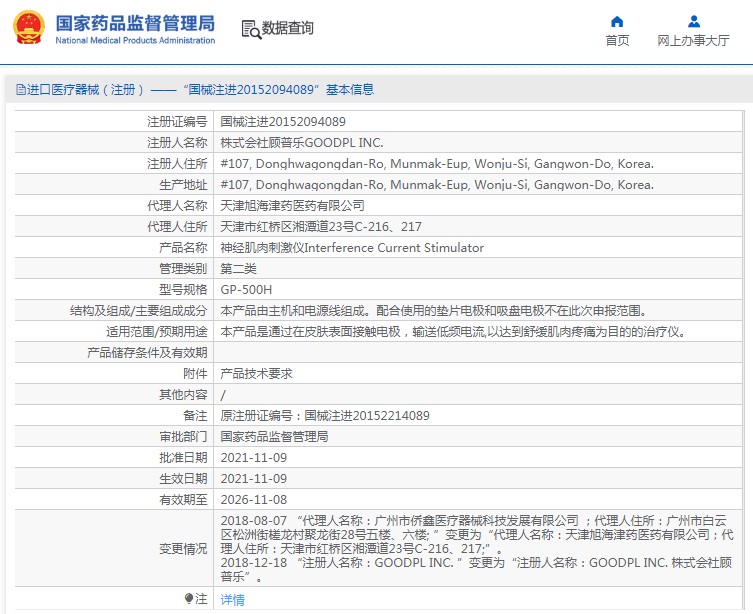Click the national emblem logo

(29, 27)
